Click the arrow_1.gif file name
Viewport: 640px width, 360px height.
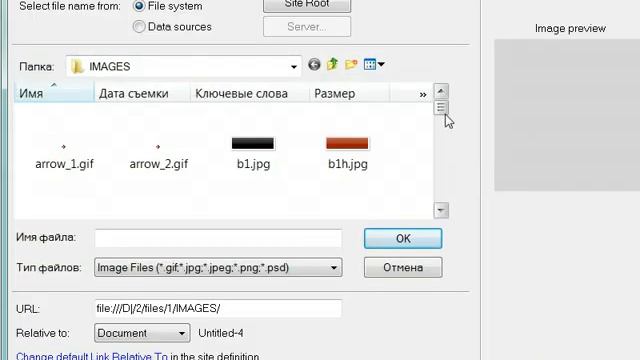(64, 164)
